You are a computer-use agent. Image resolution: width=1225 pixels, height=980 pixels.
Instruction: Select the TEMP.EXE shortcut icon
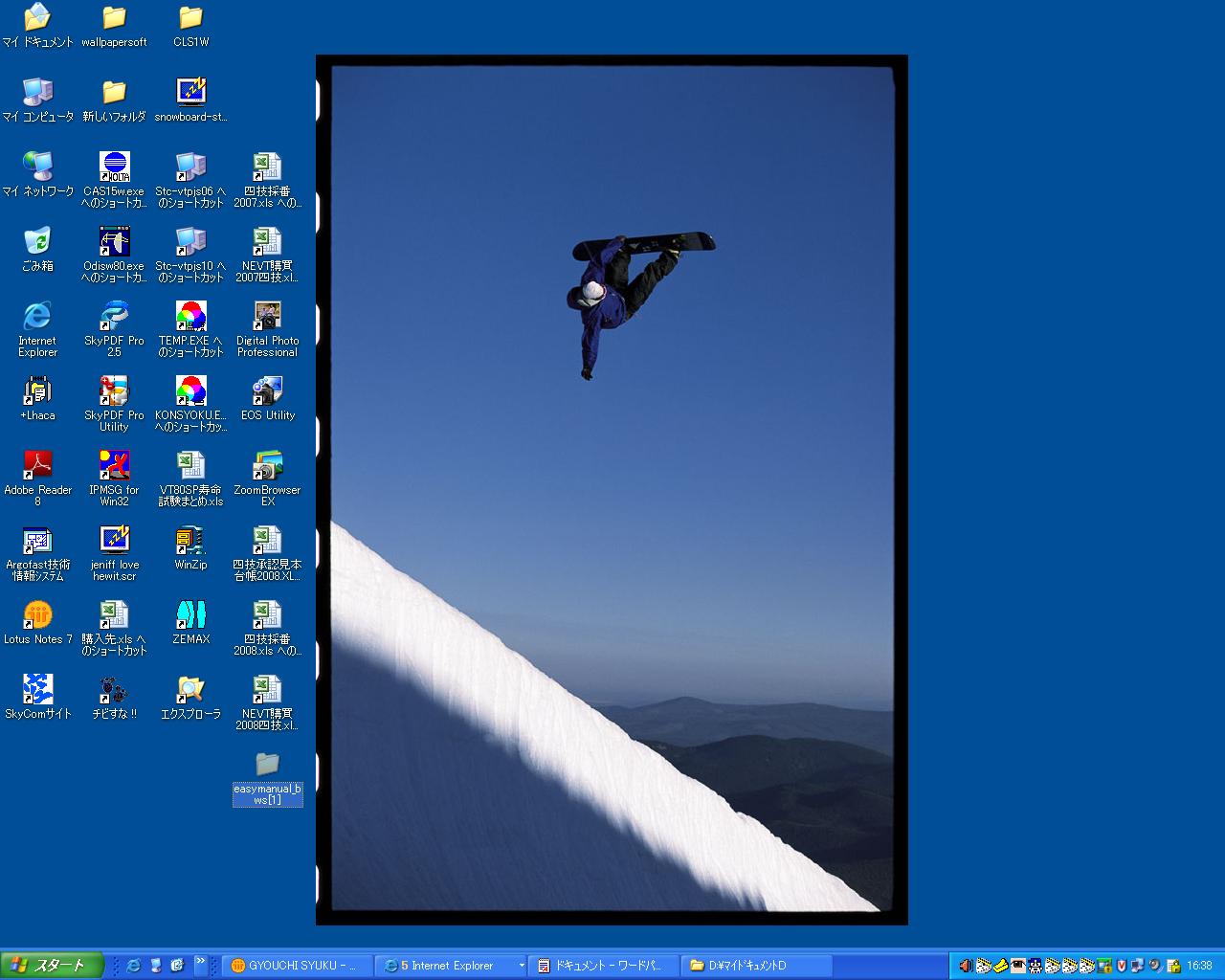point(190,329)
